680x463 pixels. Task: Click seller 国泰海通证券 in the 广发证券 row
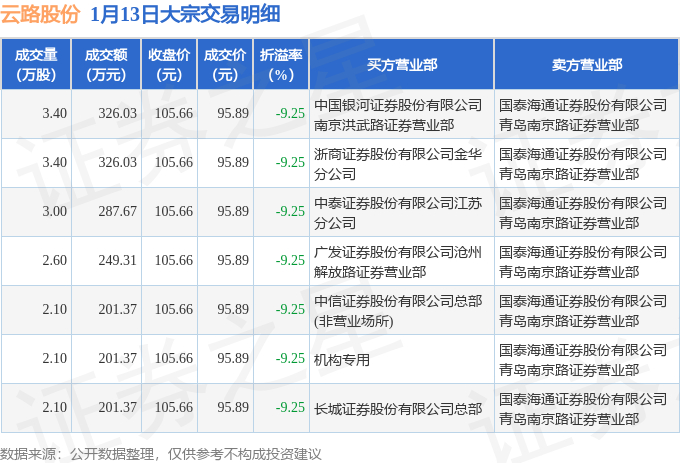[x=583, y=262]
